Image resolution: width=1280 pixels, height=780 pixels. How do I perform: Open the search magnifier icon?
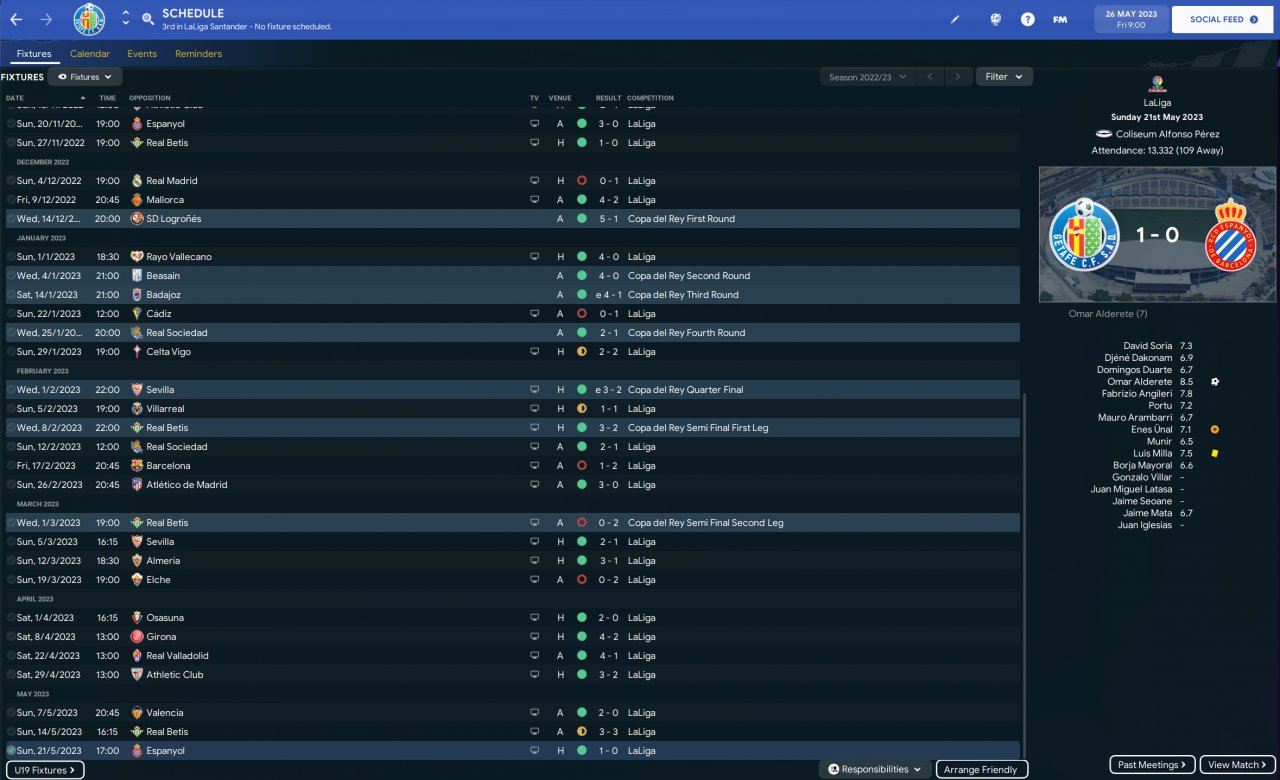click(x=148, y=19)
